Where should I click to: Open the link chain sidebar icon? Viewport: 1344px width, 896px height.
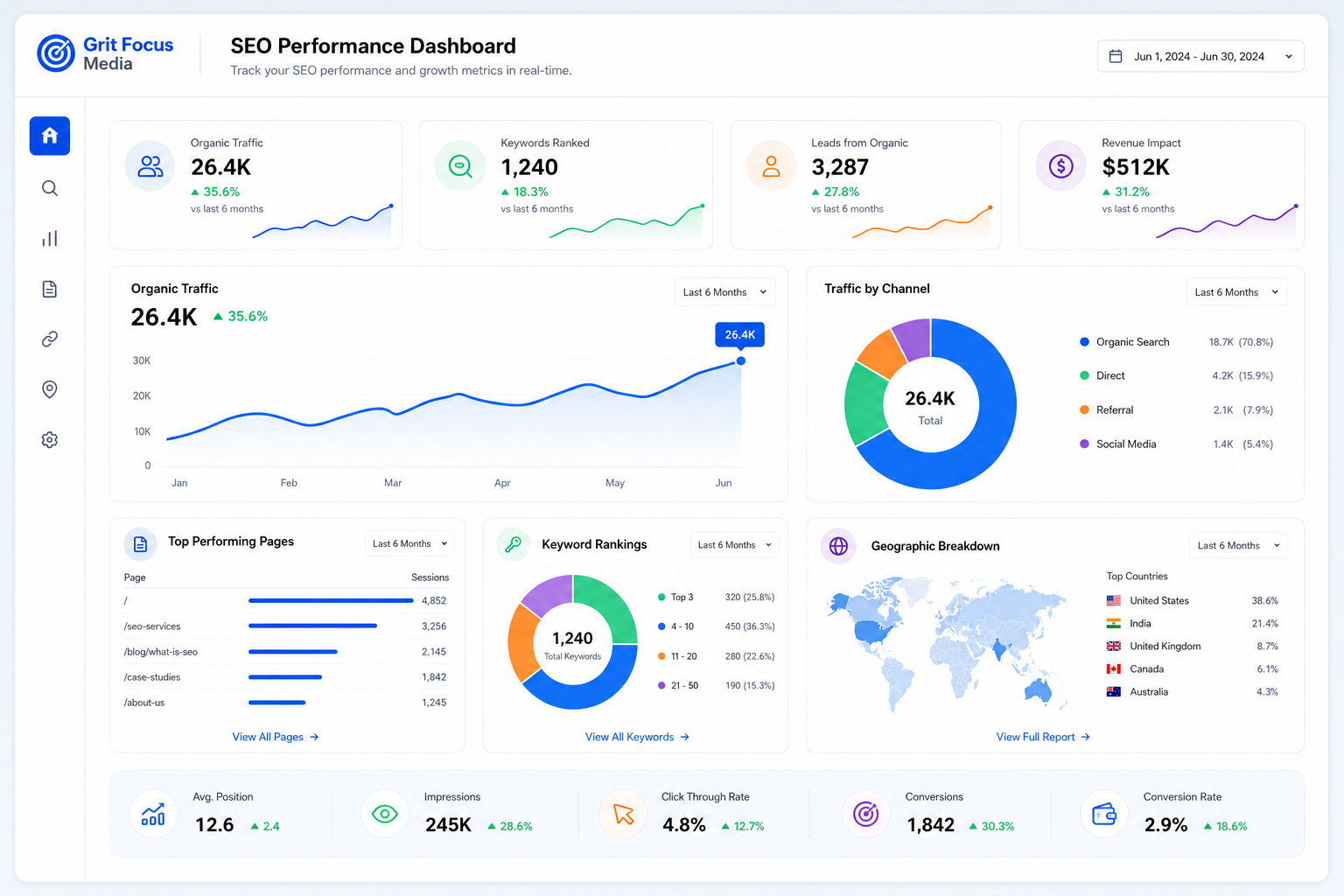(50, 339)
